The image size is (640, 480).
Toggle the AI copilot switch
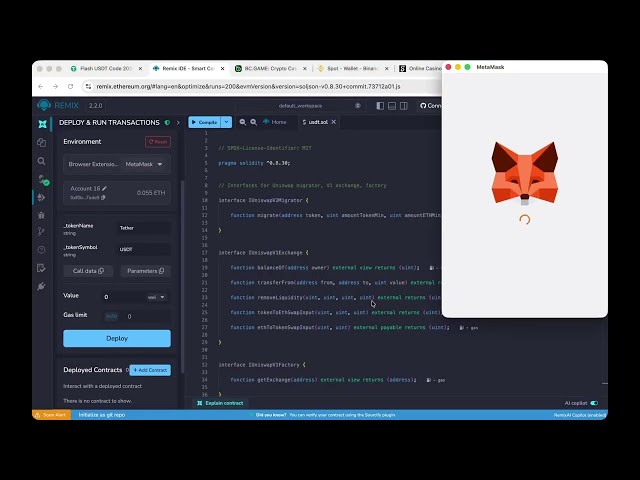click(x=594, y=403)
